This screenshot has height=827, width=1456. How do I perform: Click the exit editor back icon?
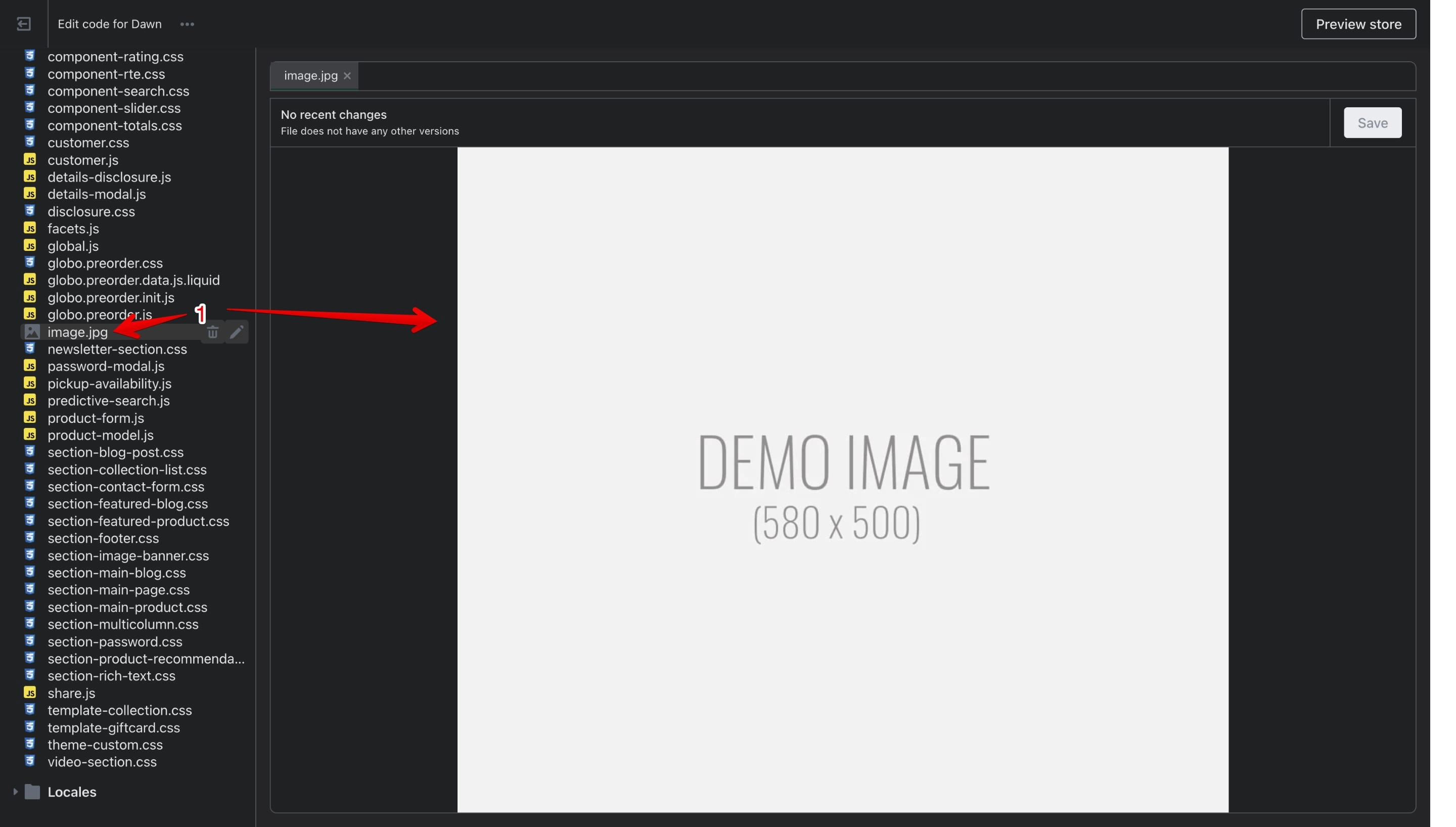[24, 24]
